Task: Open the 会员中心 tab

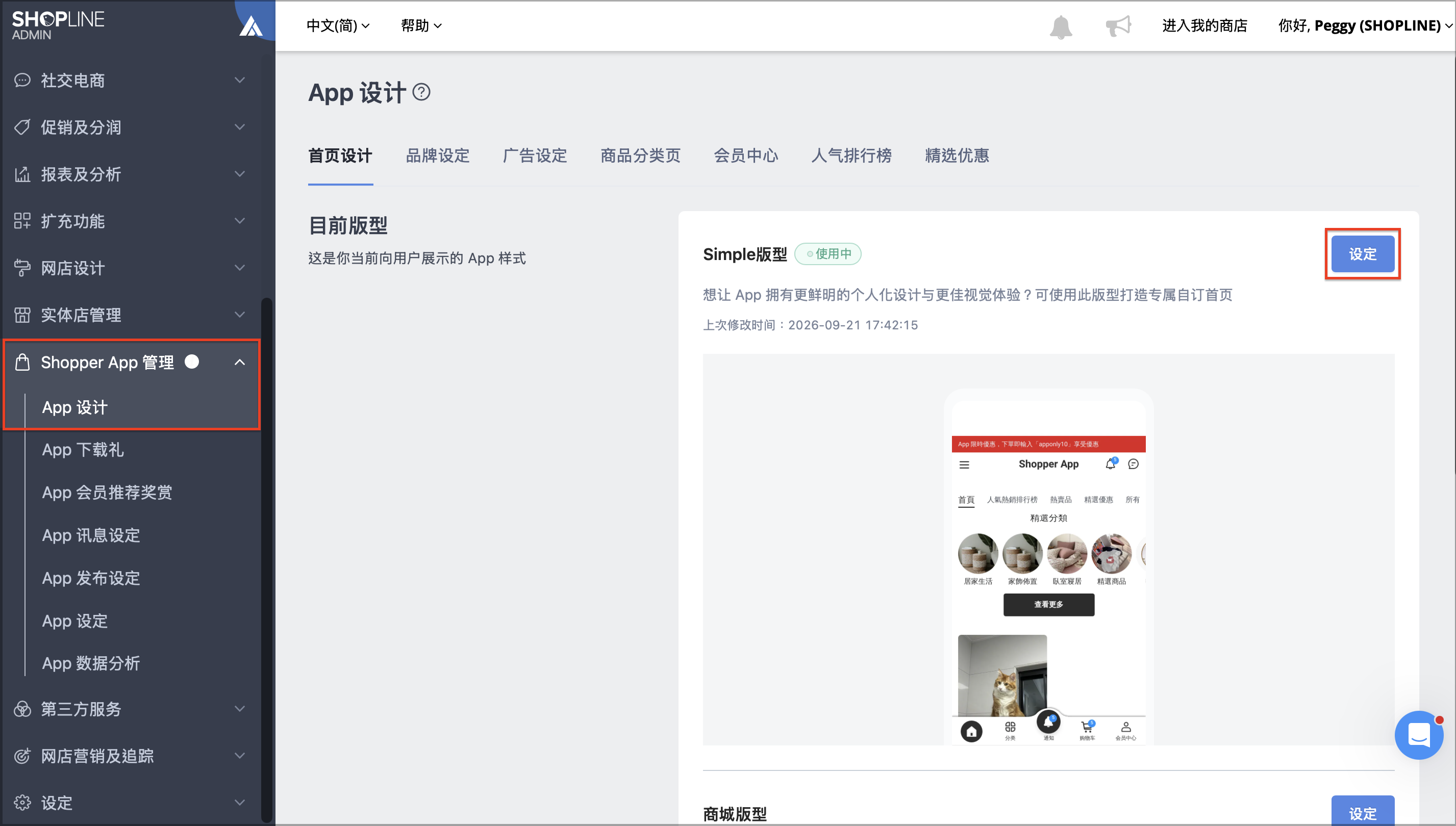Action: coord(746,156)
